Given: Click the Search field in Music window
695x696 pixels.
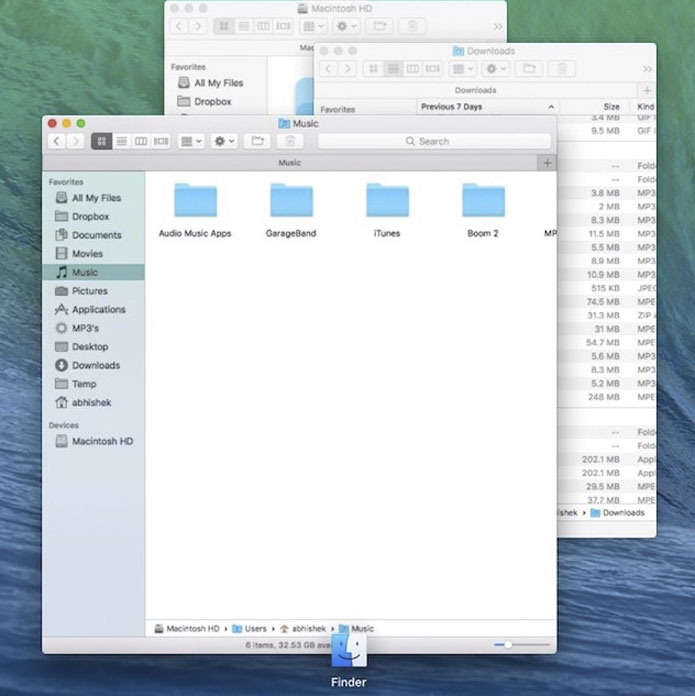Looking at the screenshot, I should (434, 141).
